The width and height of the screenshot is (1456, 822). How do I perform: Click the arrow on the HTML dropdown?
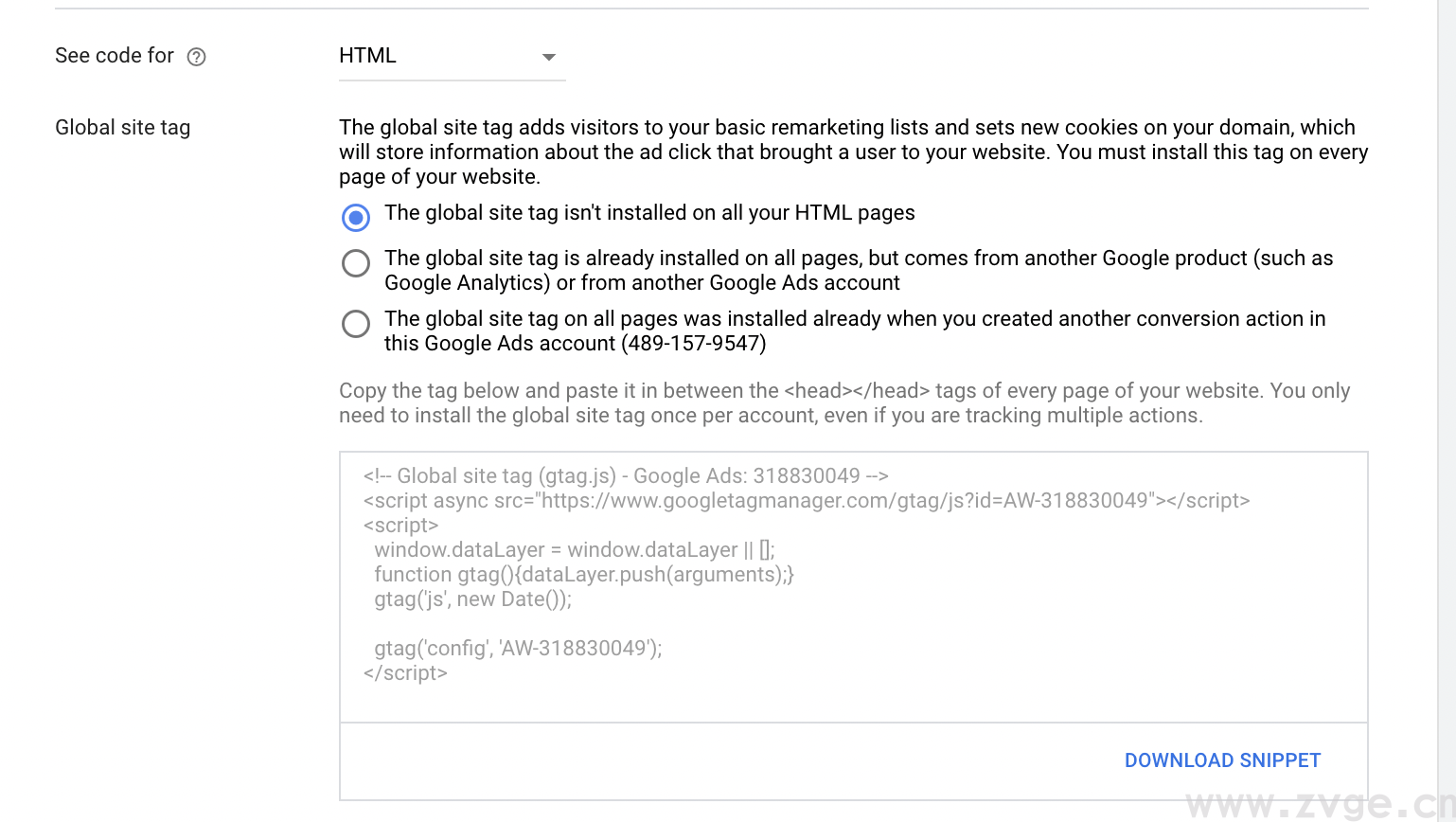tap(548, 57)
